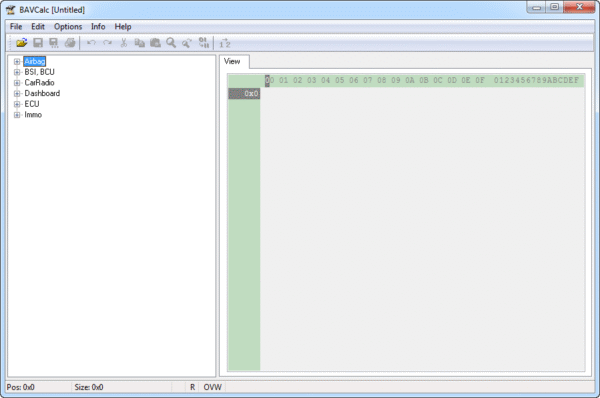Viewport: 600px width, 398px height.
Task: Expand the Airbag tree node
Action: click(x=17, y=61)
